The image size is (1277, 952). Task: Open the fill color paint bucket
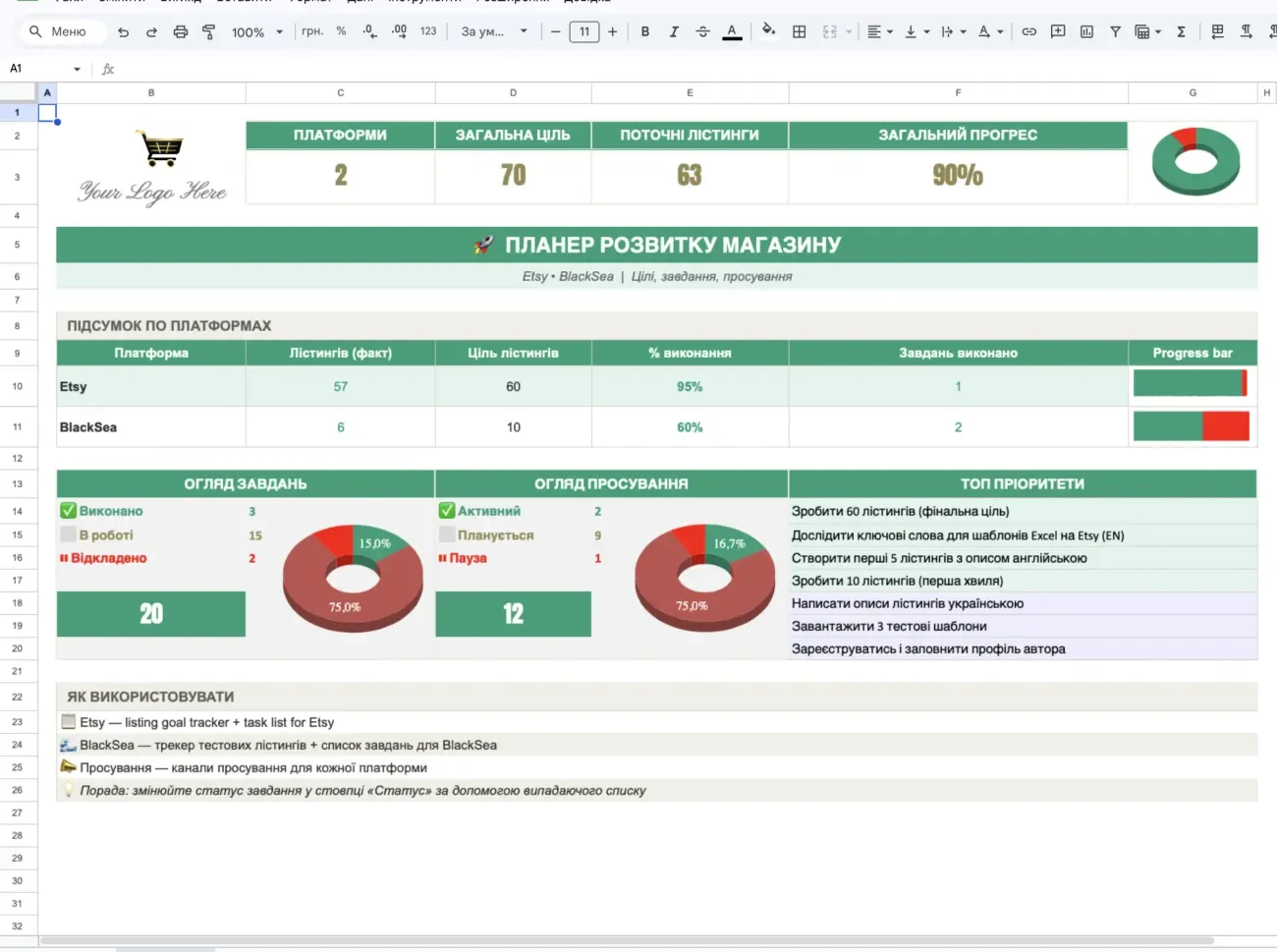pos(768,31)
